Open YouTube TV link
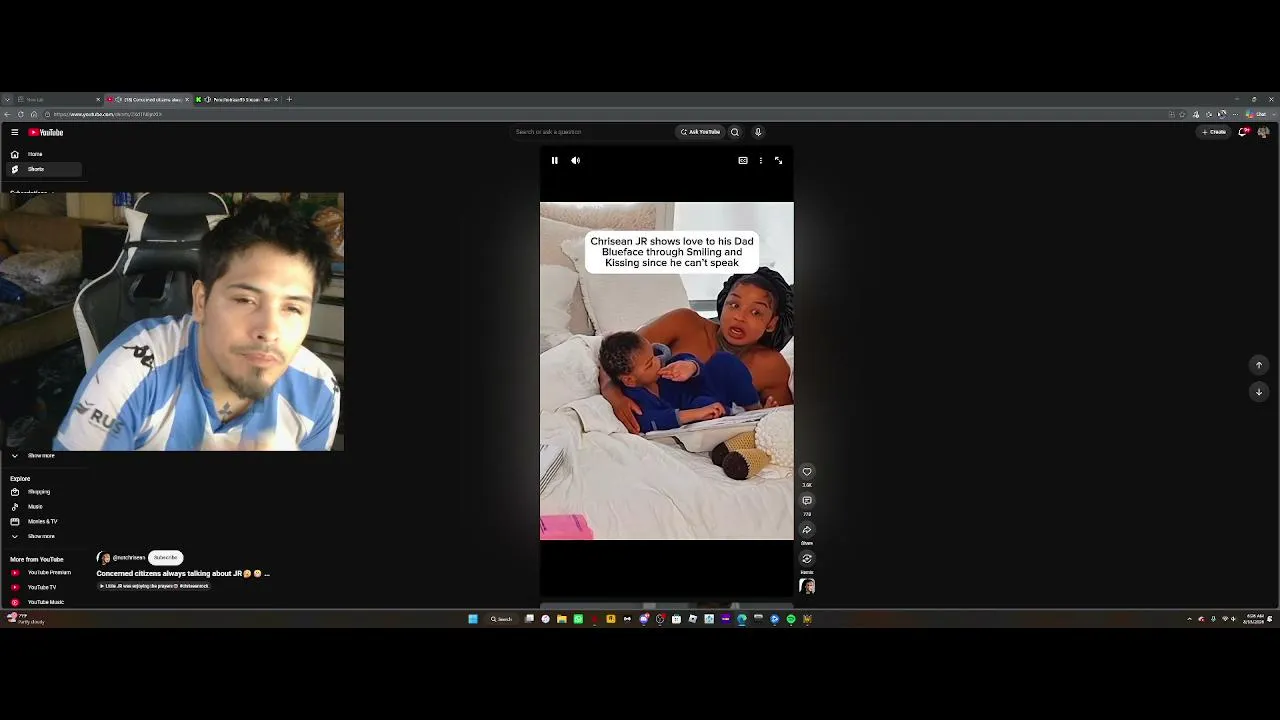The height and width of the screenshot is (720, 1280). point(42,588)
